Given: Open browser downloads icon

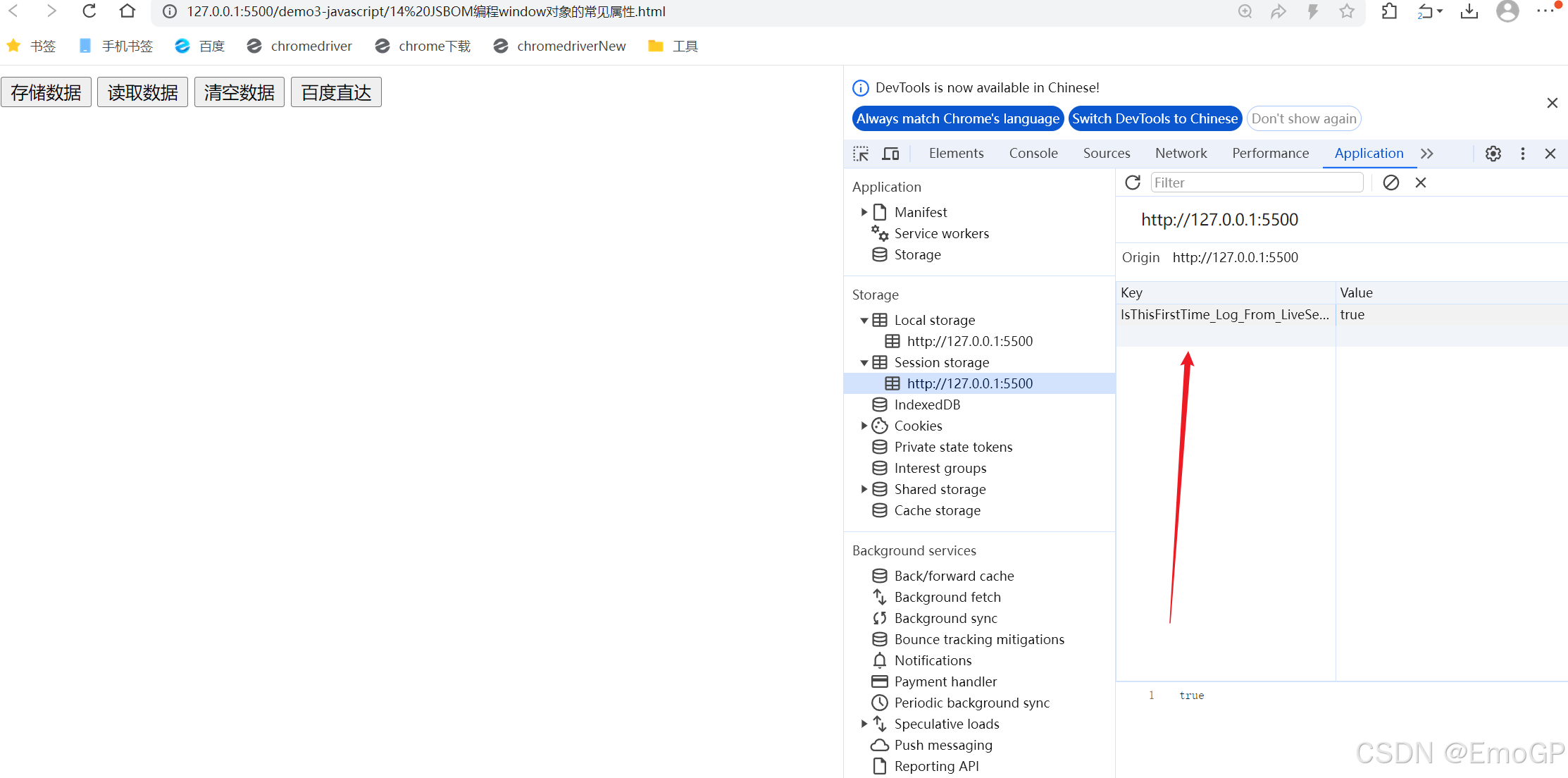Looking at the screenshot, I should pyautogui.click(x=1469, y=11).
